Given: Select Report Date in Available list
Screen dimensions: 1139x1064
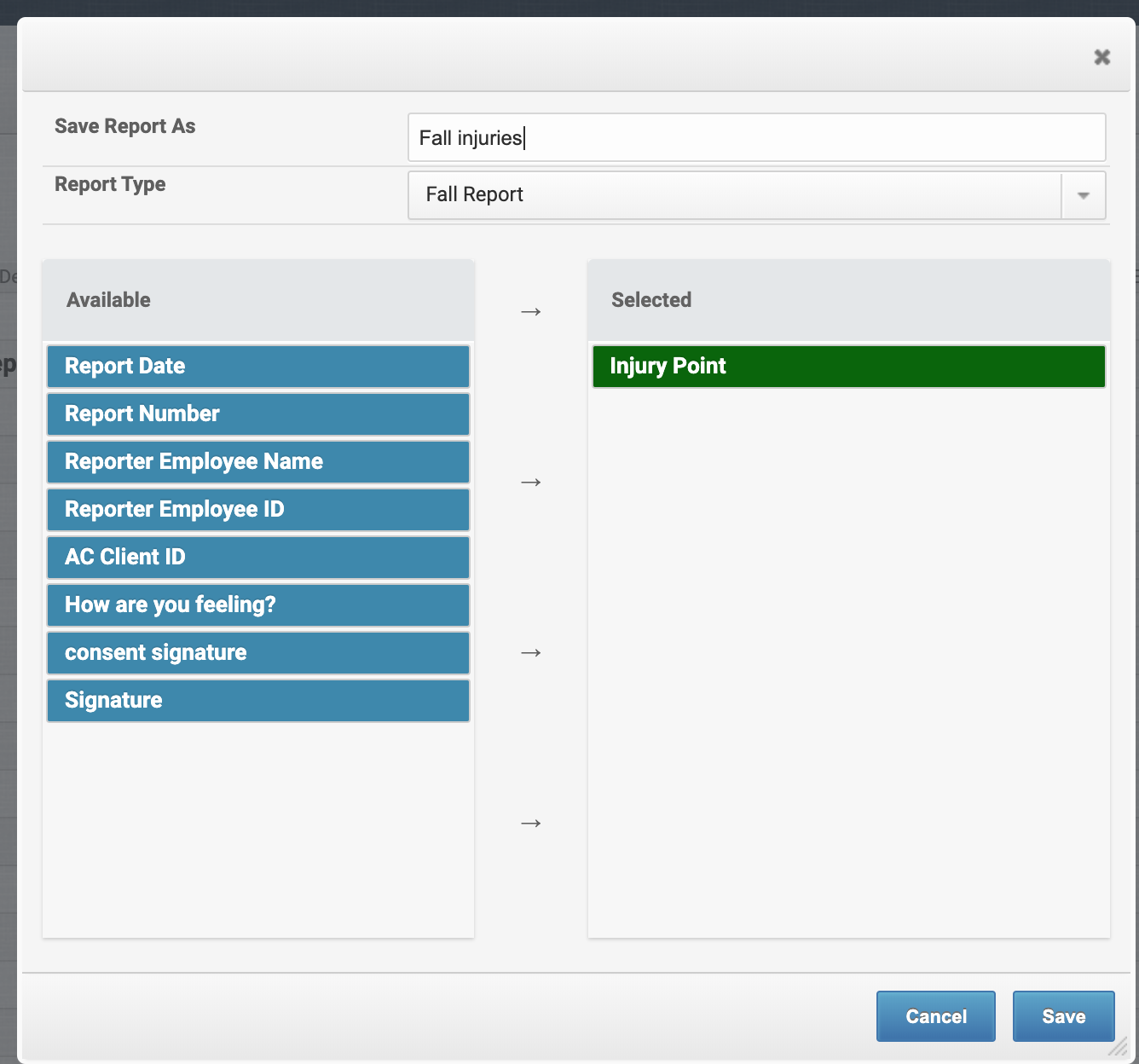Looking at the screenshot, I should (x=257, y=367).
